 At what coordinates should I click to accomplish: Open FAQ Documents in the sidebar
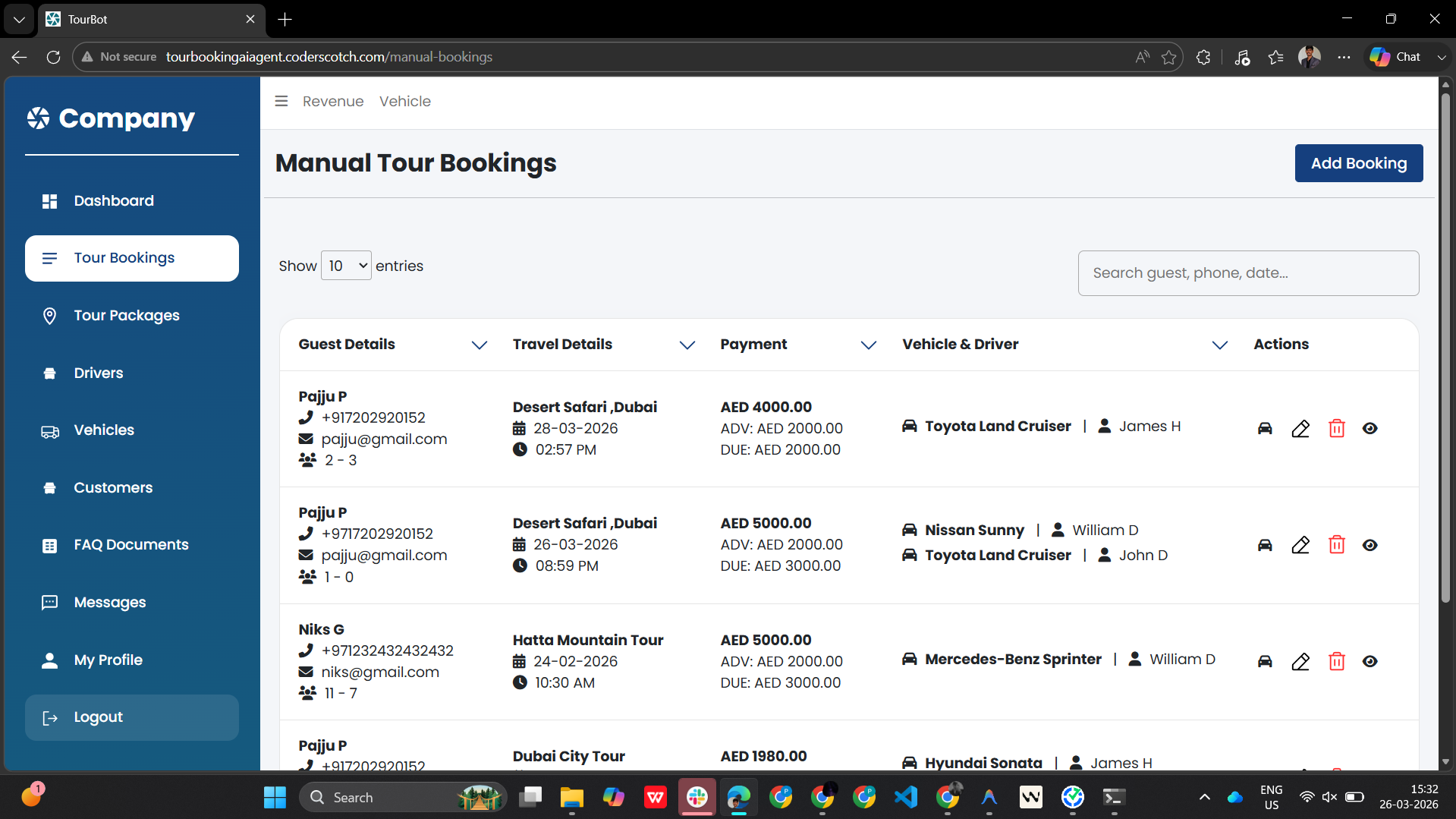tap(132, 544)
